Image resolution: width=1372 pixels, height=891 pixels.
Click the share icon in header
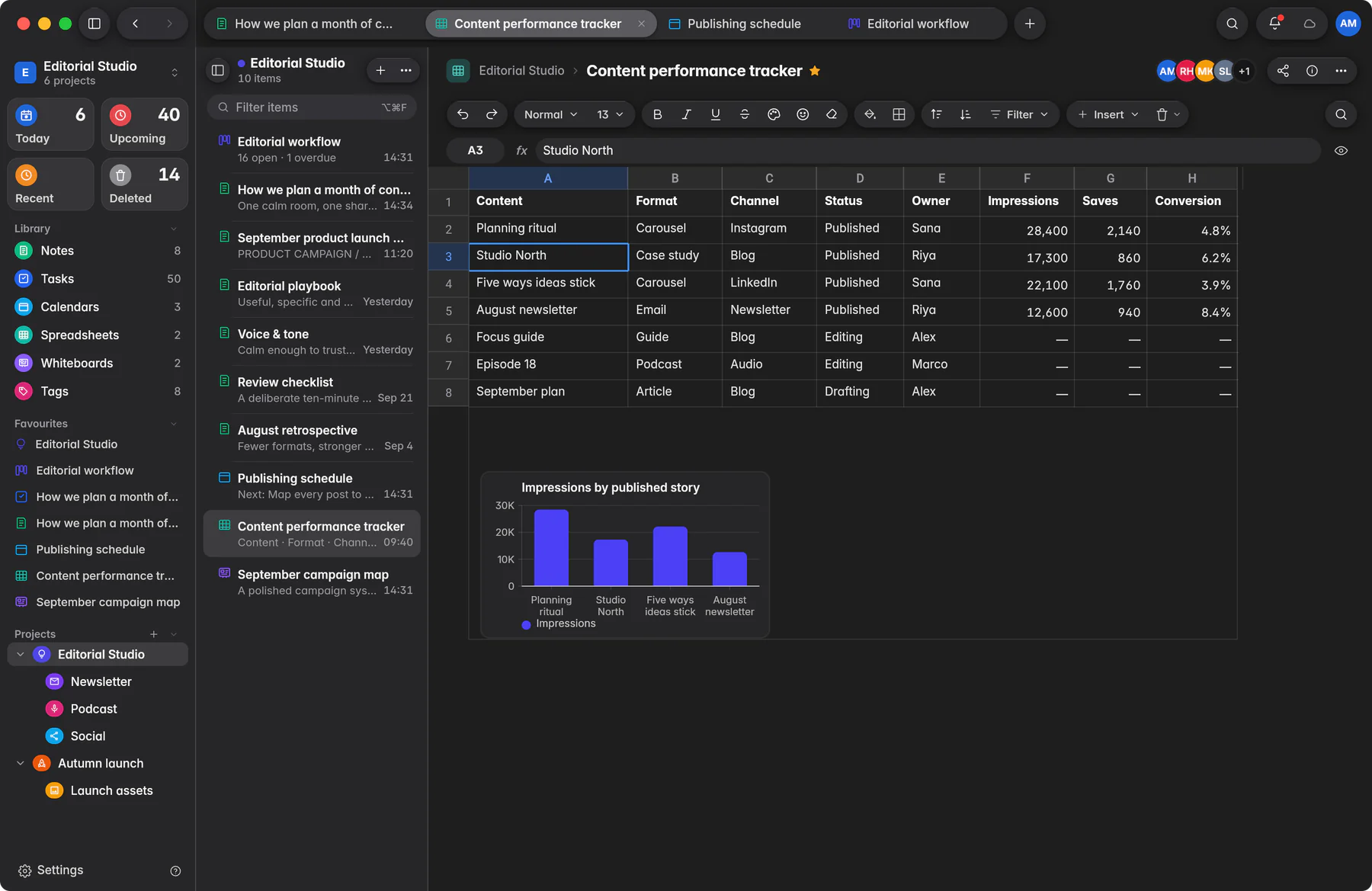point(1283,71)
